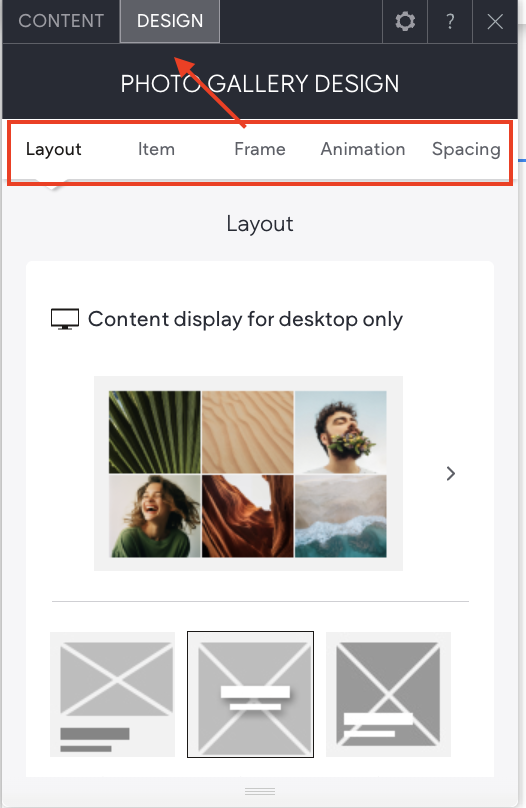
Task: Switch to the CONTENT tab
Action: pyautogui.click(x=61, y=21)
